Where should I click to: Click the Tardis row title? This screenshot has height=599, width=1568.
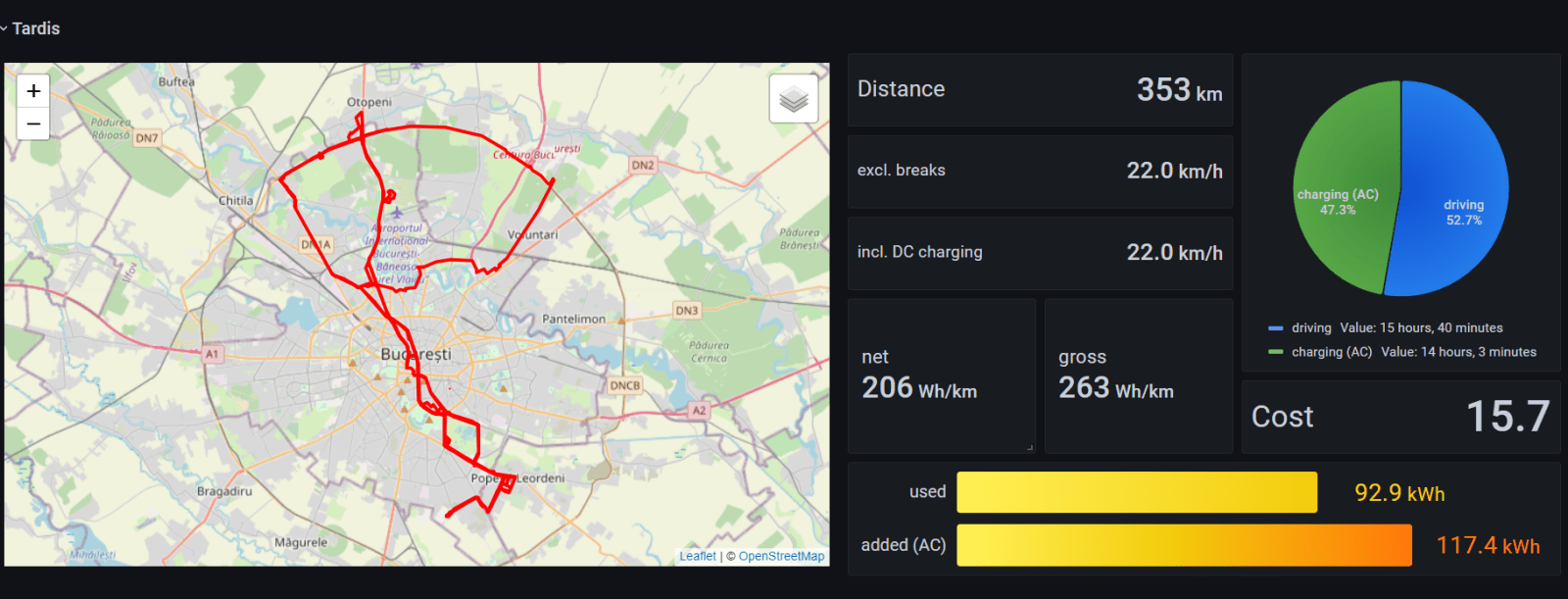pos(36,28)
